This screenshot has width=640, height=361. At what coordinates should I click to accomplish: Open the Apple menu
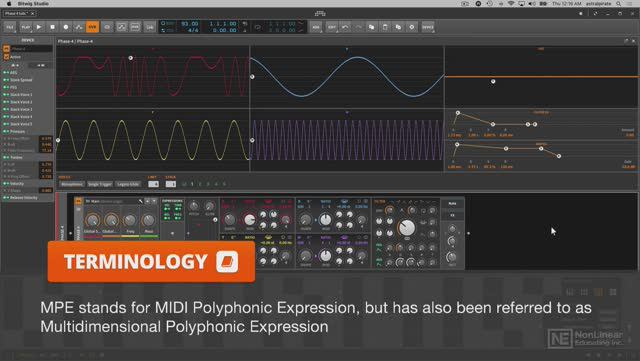9,3
